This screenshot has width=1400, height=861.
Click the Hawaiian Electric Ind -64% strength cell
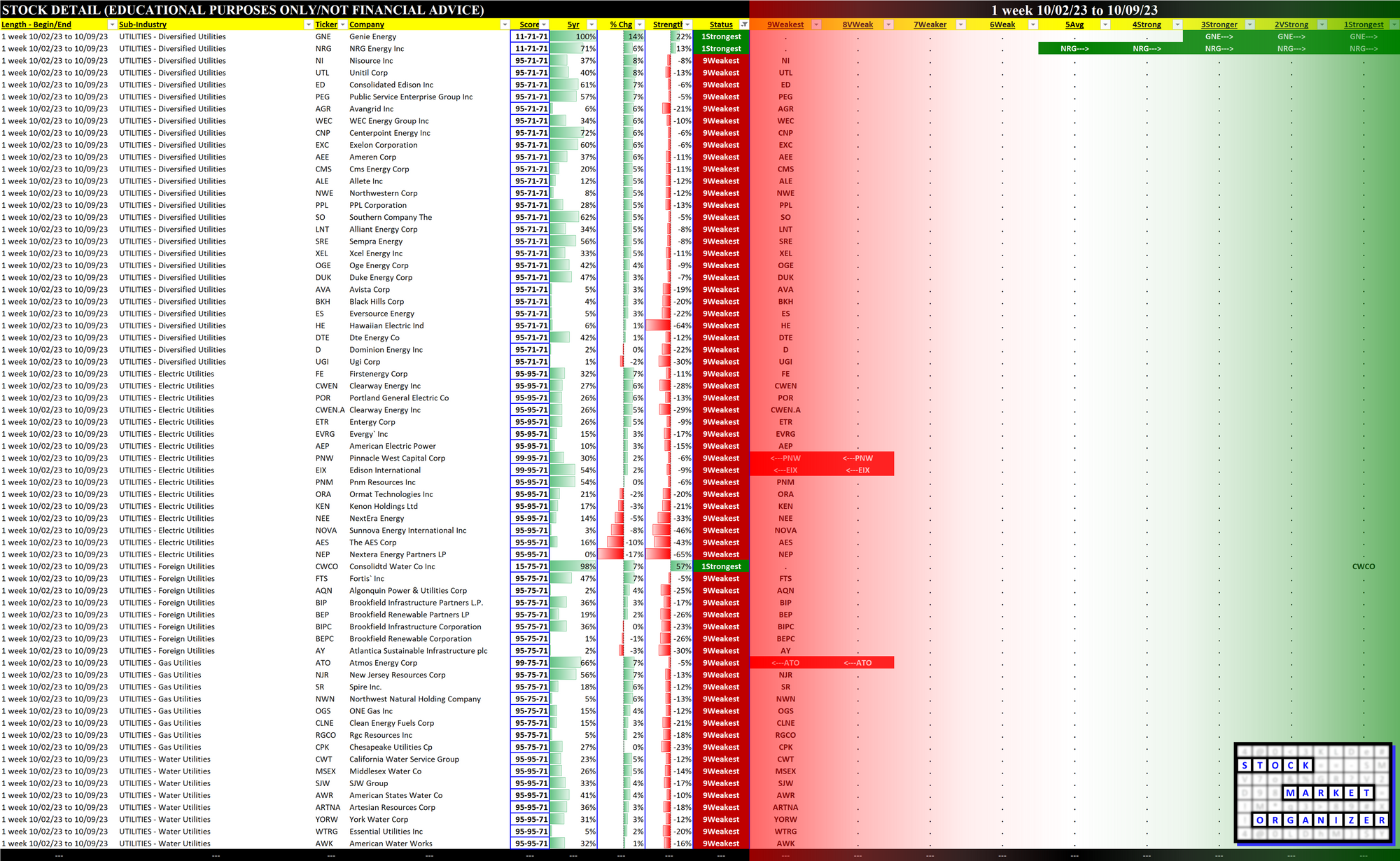(x=669, y=325)
